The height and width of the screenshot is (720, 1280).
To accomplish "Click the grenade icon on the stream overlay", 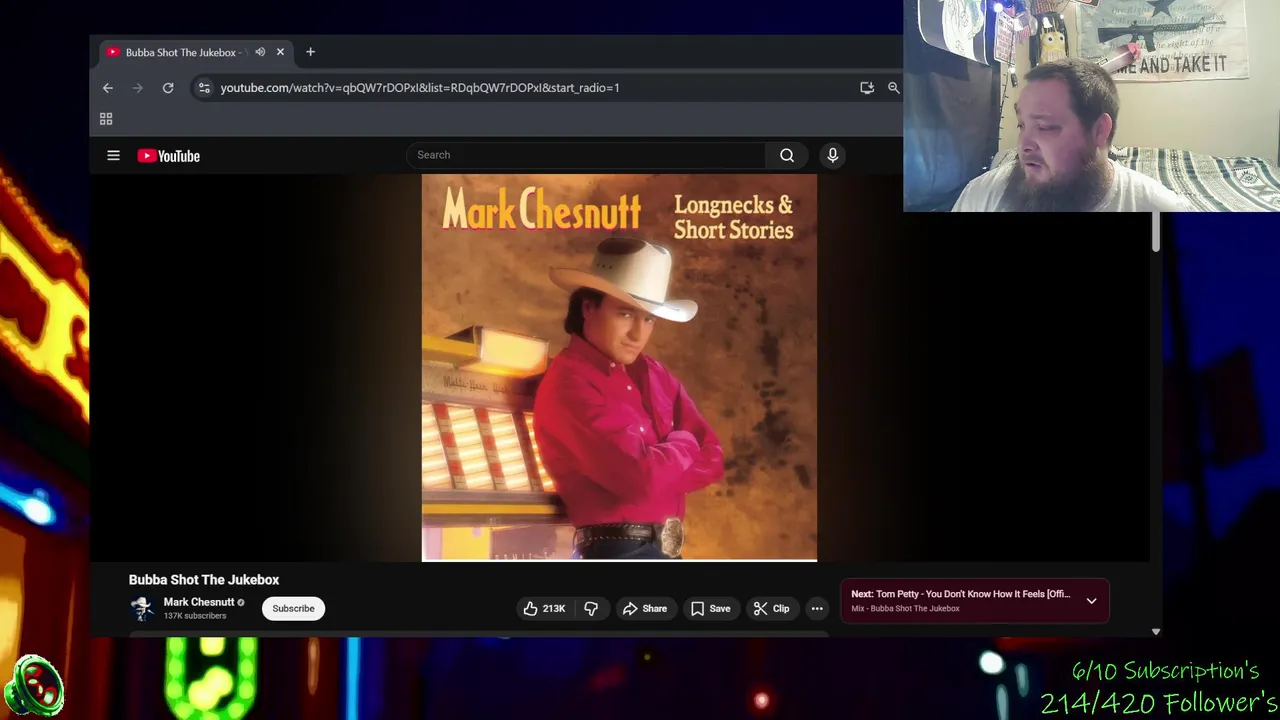I will (x=34, y=687).
